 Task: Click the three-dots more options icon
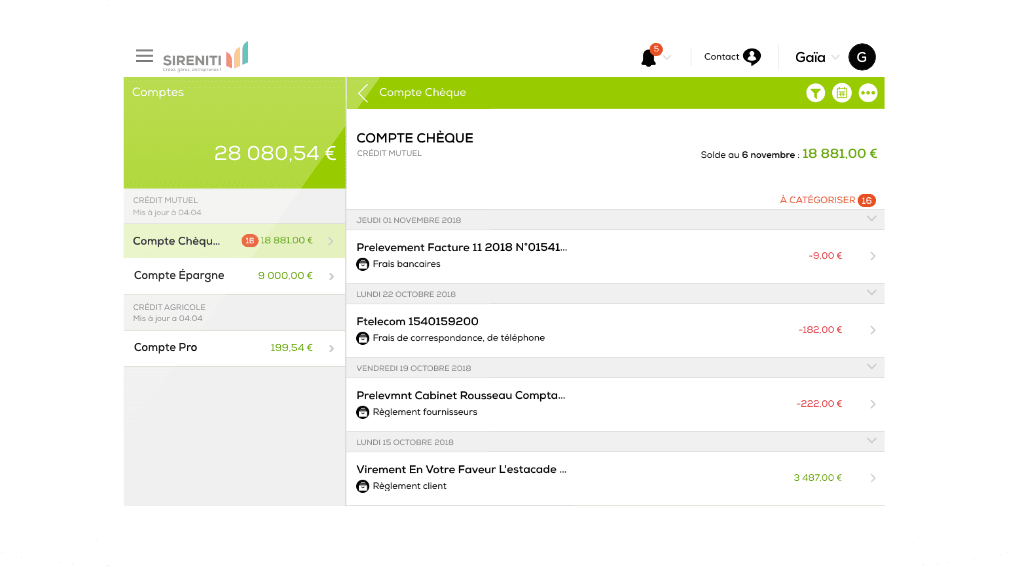tap(867, 93)
